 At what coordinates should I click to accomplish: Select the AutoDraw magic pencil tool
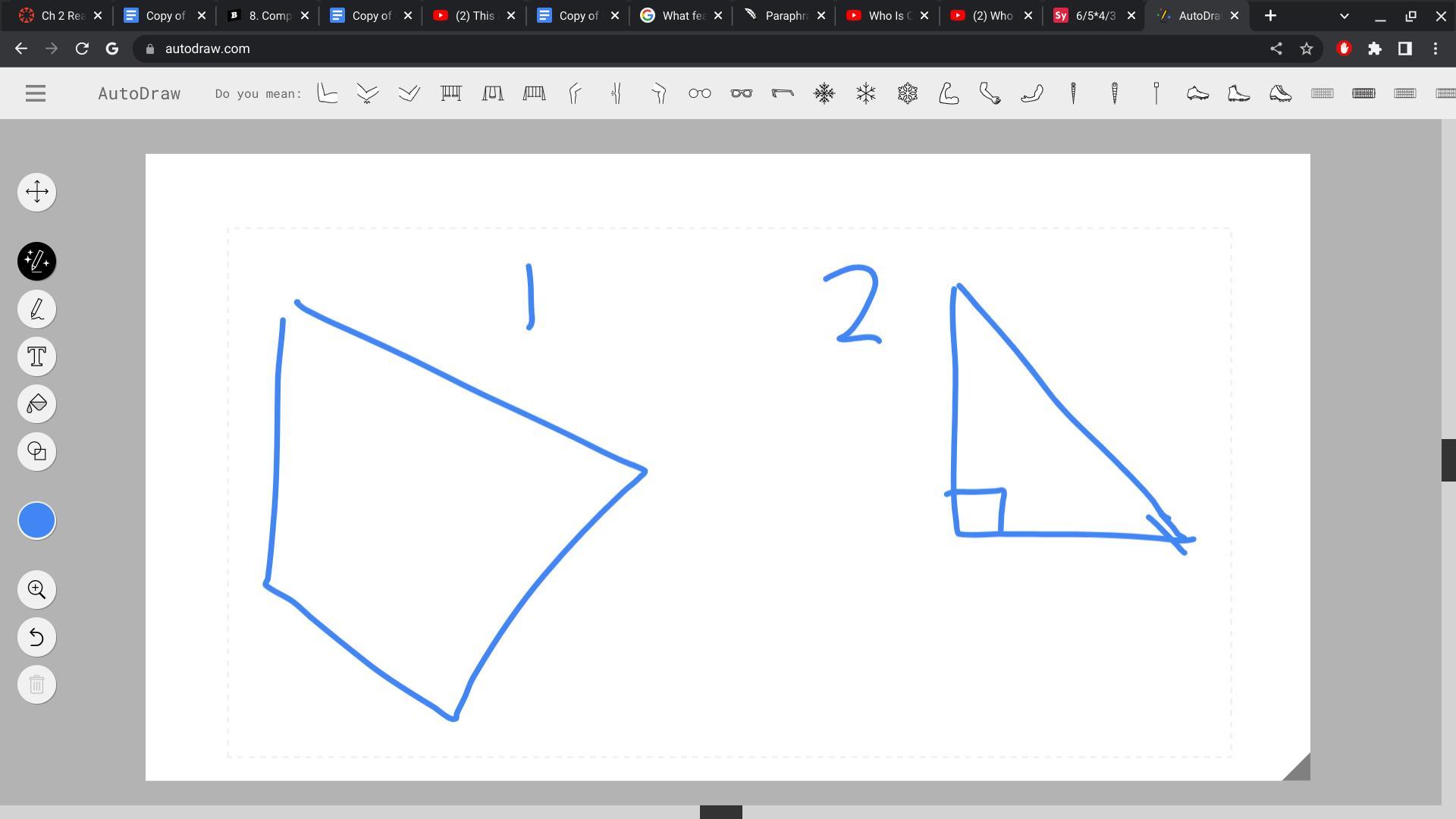36,262
